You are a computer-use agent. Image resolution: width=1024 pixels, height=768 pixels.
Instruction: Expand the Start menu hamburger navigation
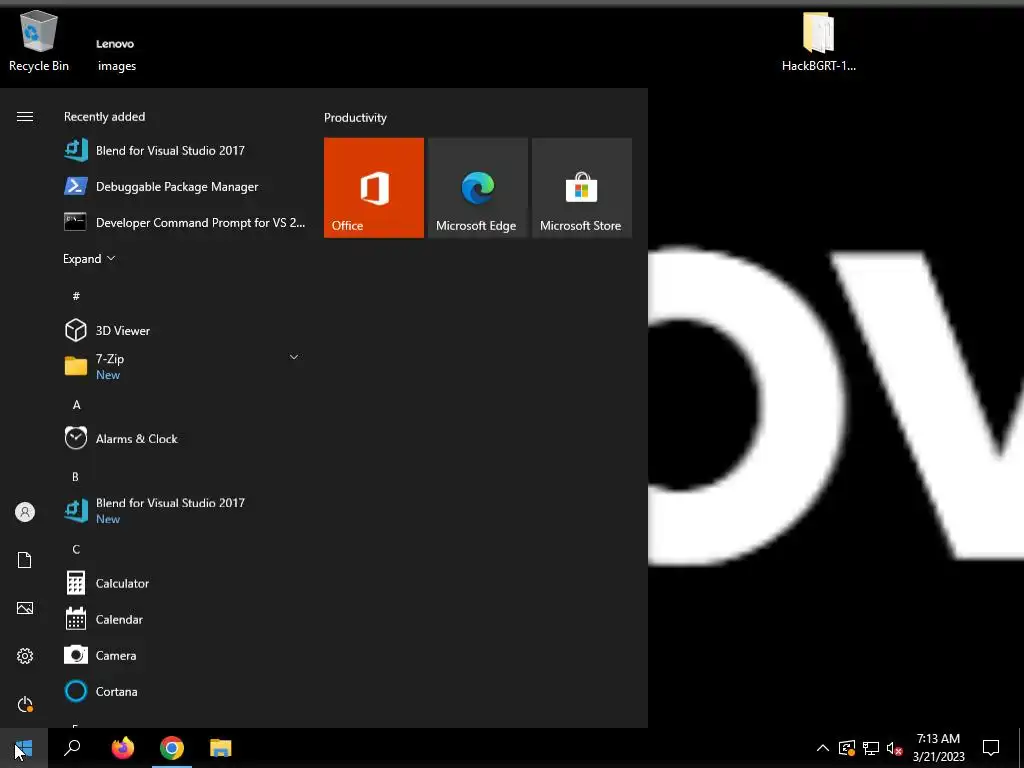[x=25, y=117]
